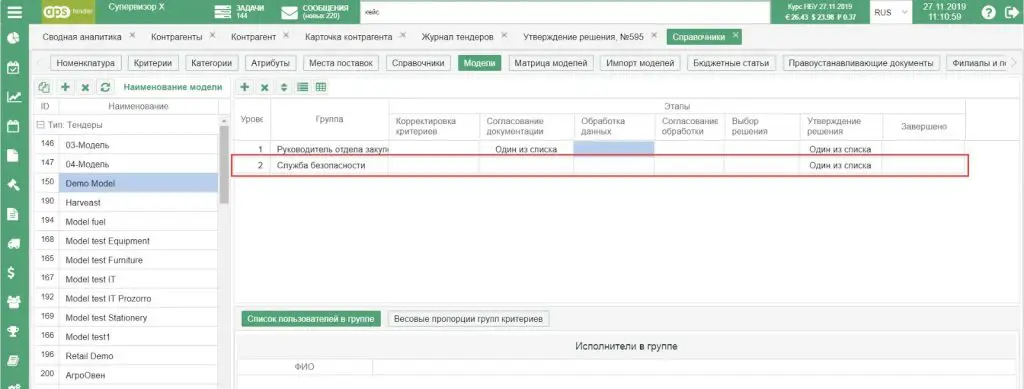The width and height of the screenshot is (1024, 389).
Task: Select the '03-Модель' row
Action: click(125, 144)
